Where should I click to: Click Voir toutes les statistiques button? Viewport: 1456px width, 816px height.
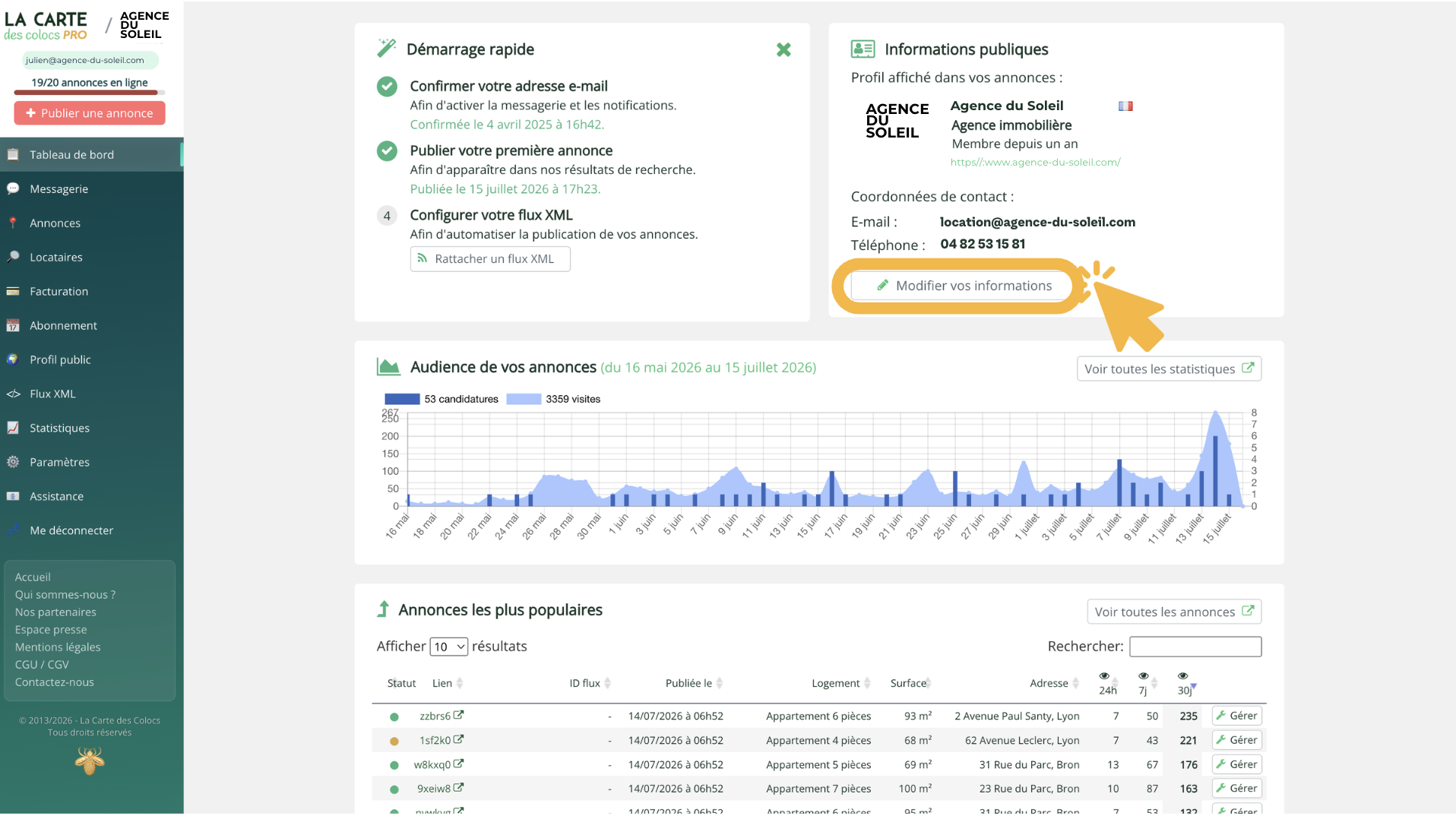coord(1169,368)
